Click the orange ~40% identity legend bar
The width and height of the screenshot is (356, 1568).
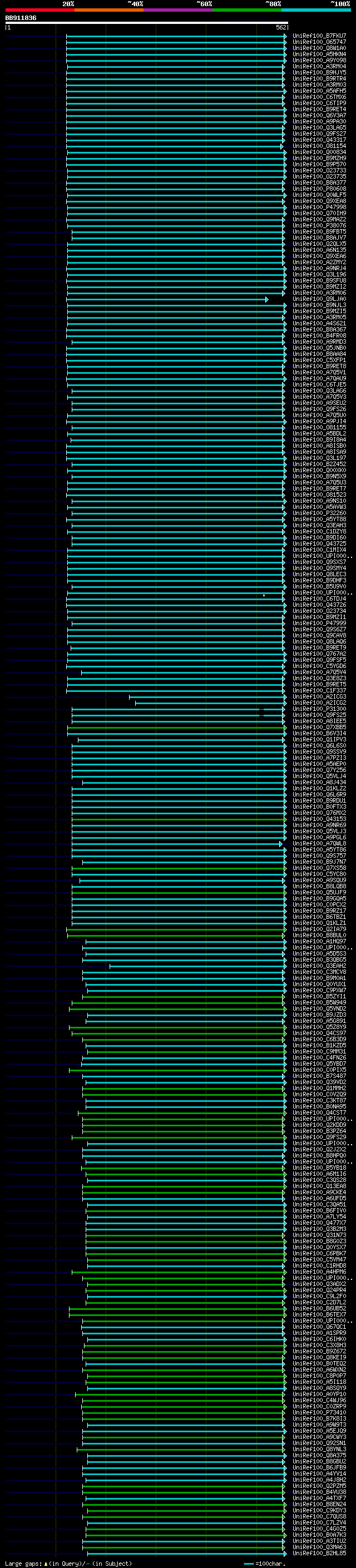pyautogui.click(x=109, y=10)
